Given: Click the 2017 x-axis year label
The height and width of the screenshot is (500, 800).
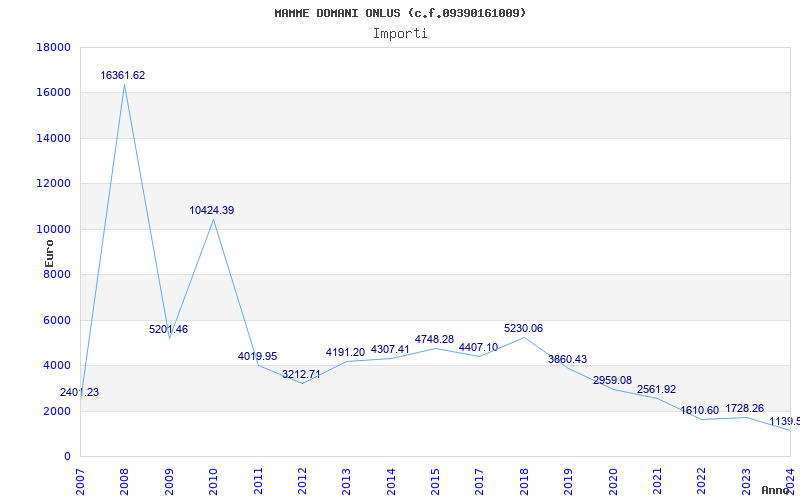Looking at the screenshot, I should coord(480,481).
